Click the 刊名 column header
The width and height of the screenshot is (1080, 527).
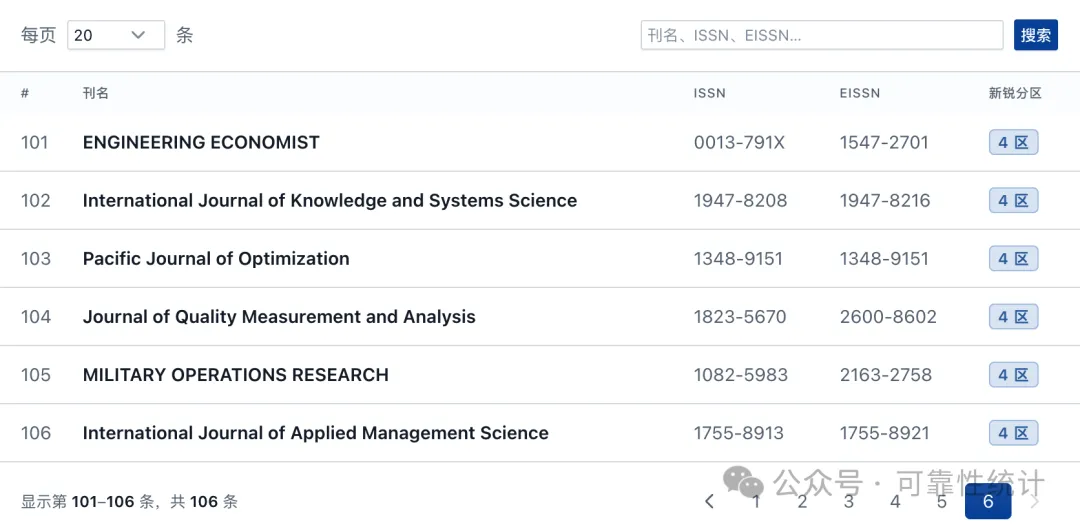coord(96,94)
